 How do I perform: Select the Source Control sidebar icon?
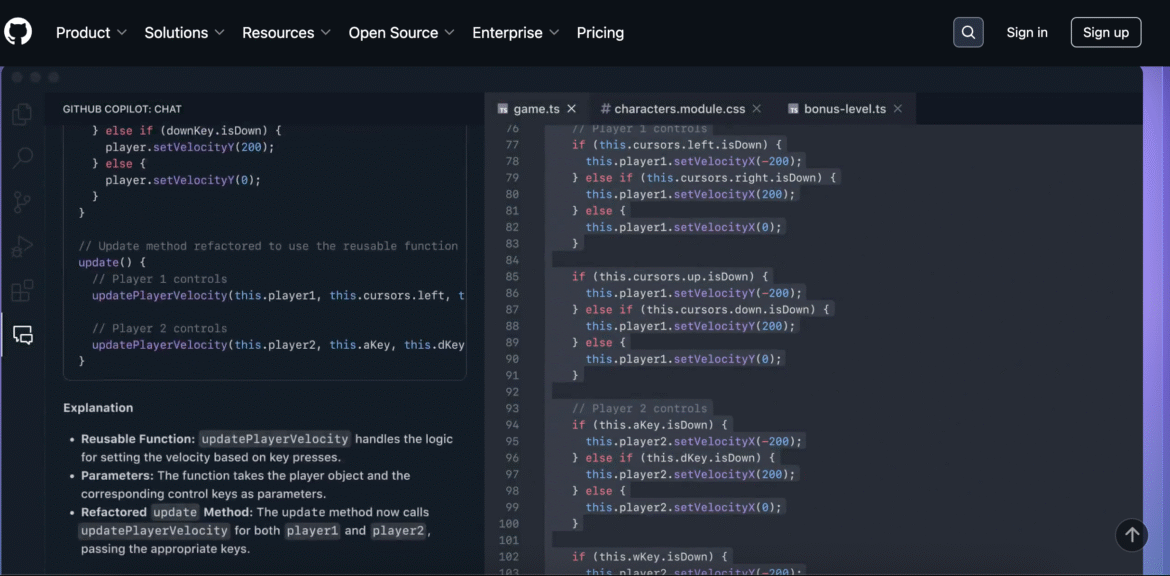pos(22,202)
